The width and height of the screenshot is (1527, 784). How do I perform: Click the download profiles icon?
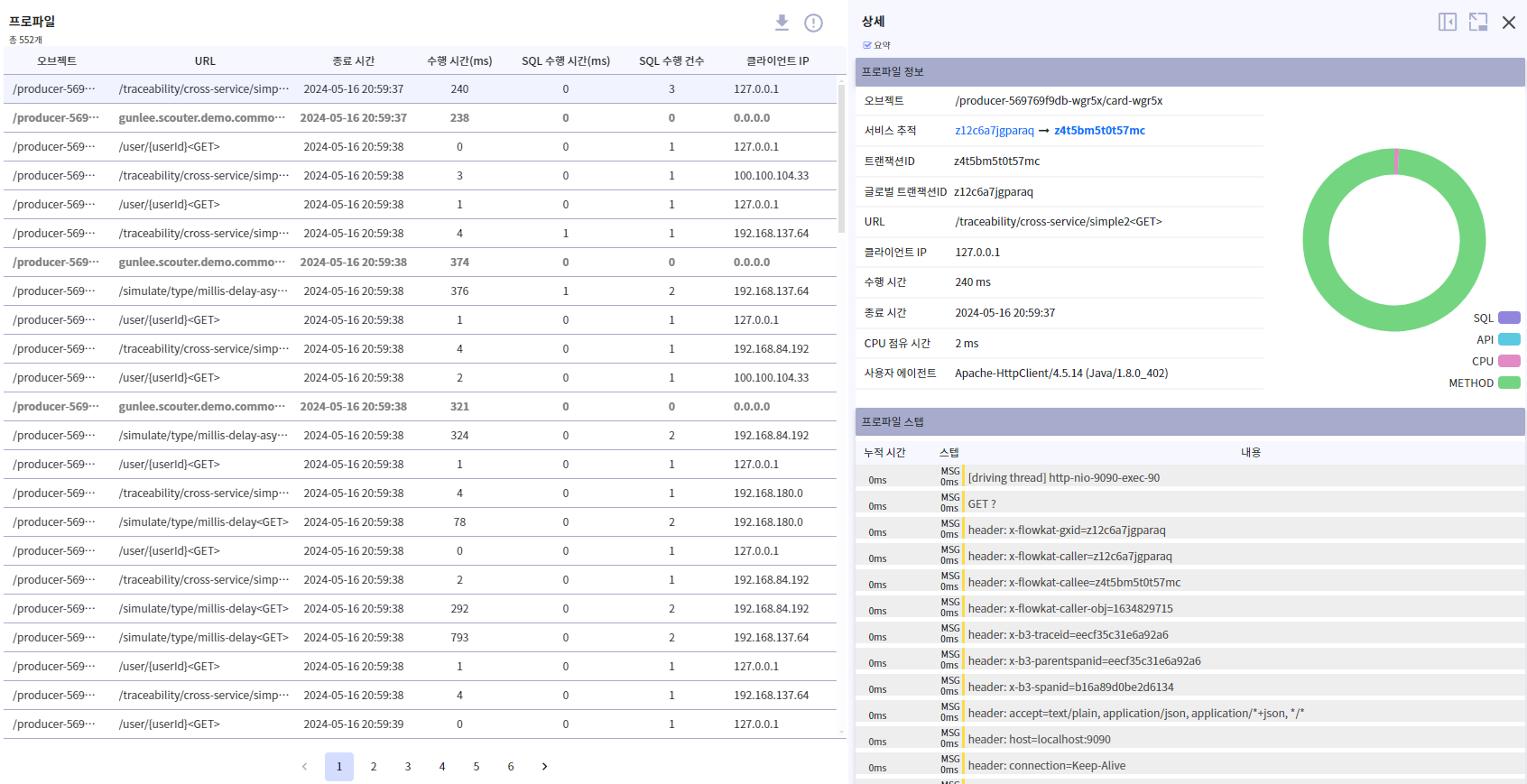pos(782,23)
